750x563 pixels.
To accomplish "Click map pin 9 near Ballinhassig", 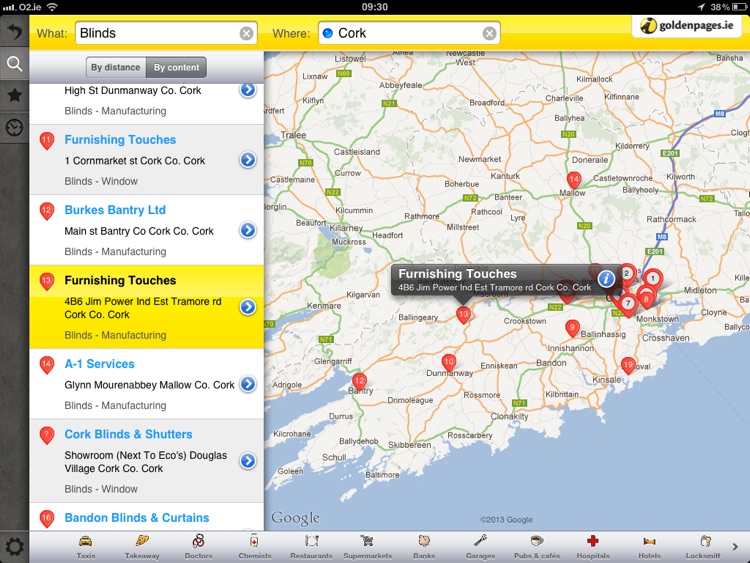I will (572, 329).
